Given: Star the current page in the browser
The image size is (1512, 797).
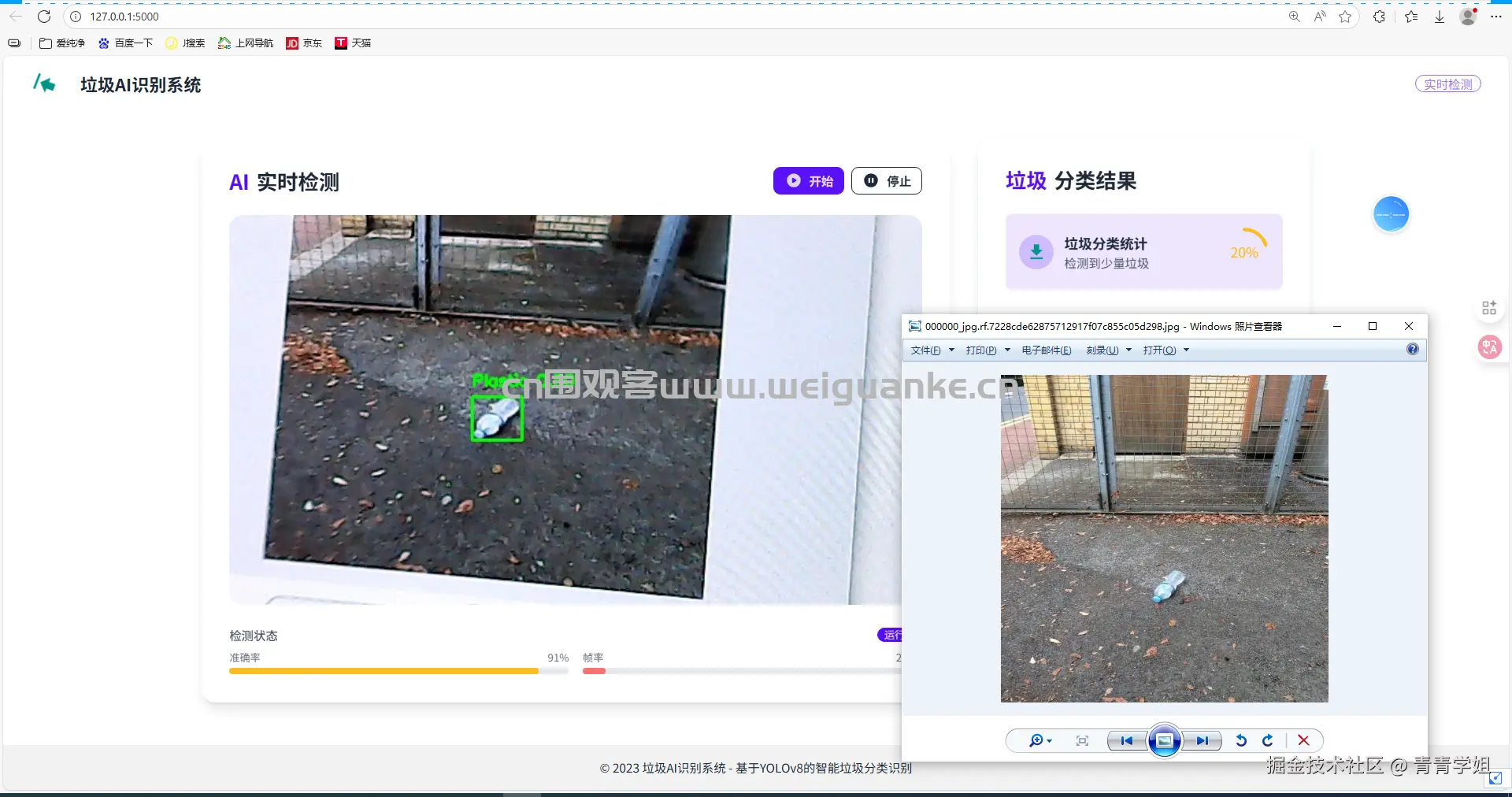Looking at the screenshot, I should [x=1345, y=17].
